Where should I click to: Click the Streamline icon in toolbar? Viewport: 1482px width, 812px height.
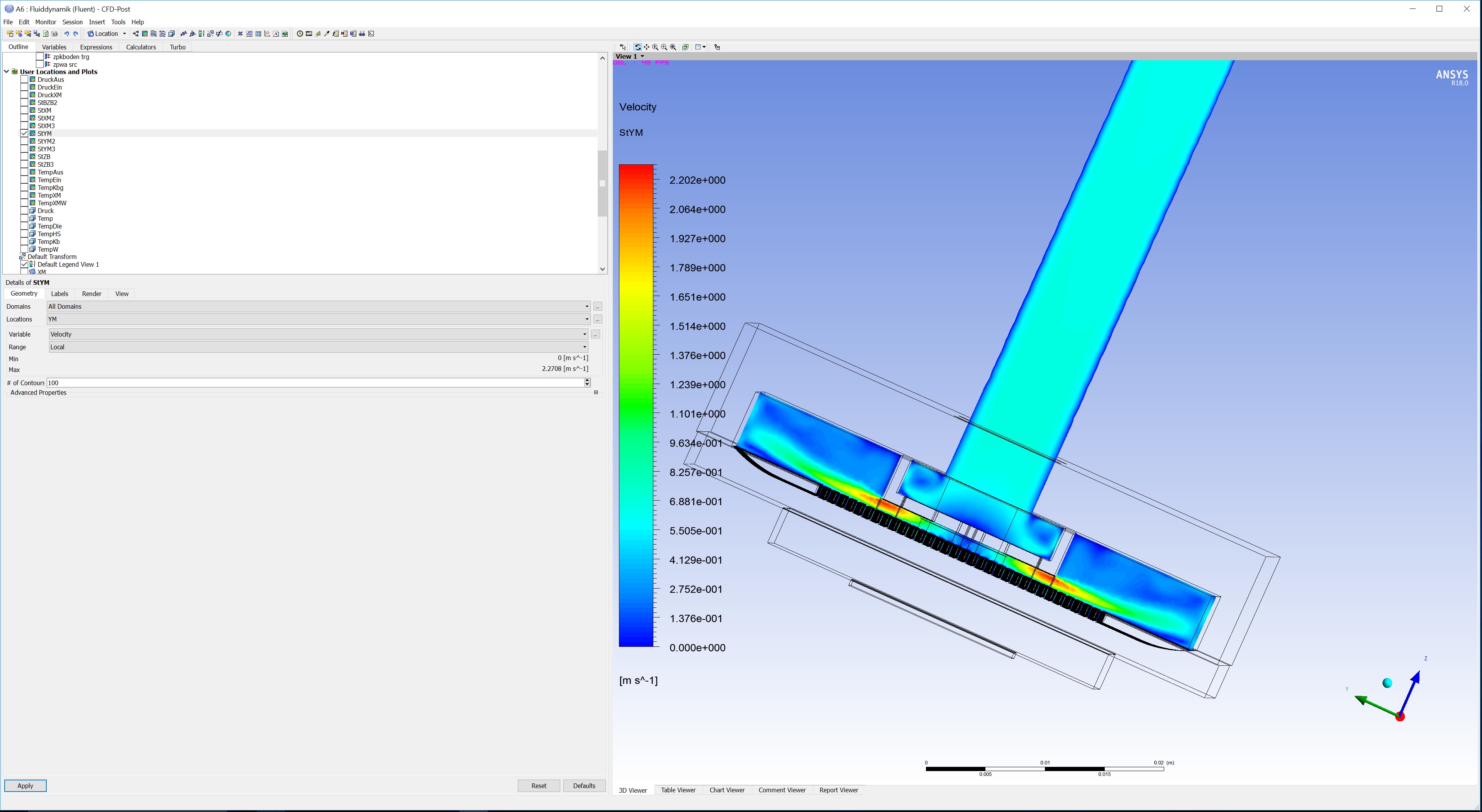point(154,34)
